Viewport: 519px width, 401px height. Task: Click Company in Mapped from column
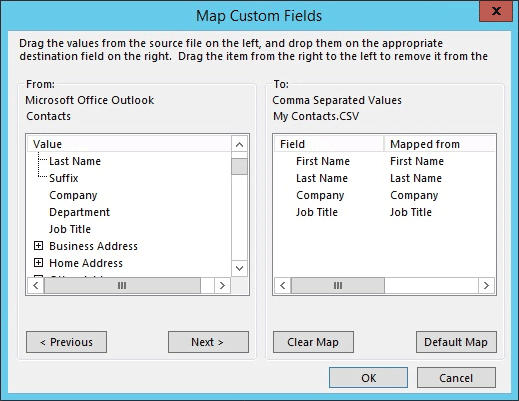(414, 195)
